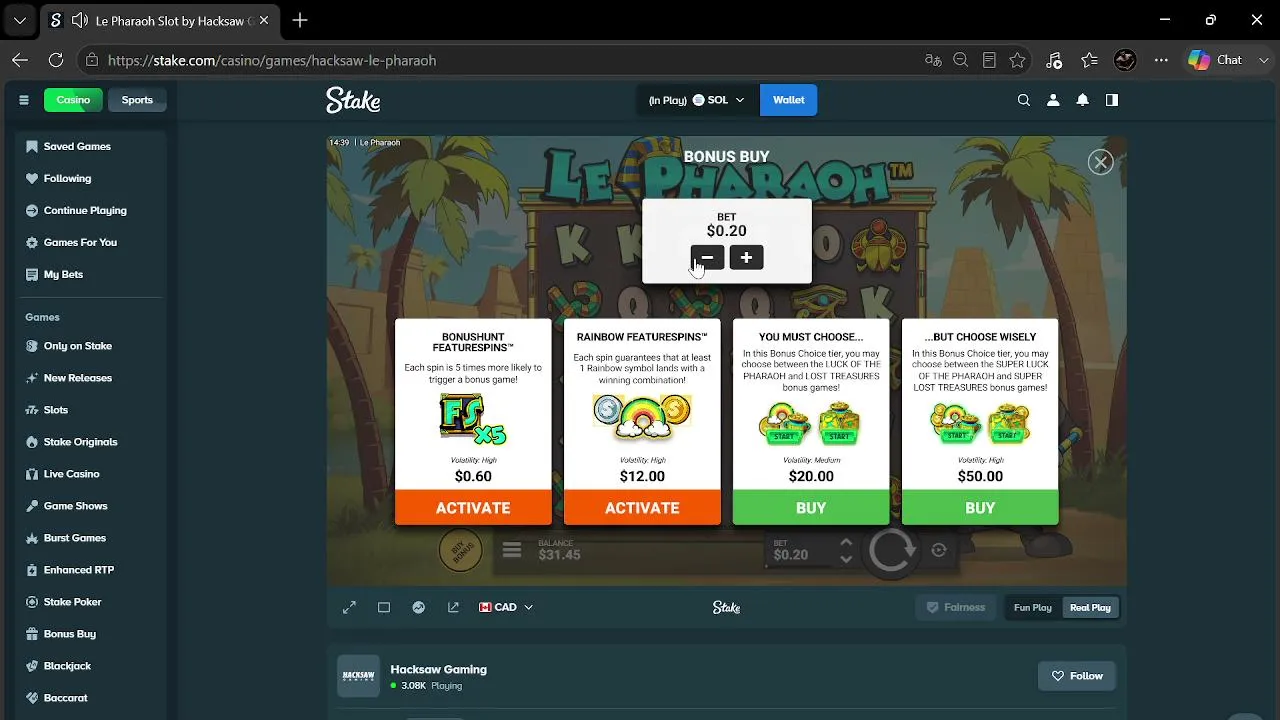Open Blackjack category
1280x720 pixels.
point(90,666)
